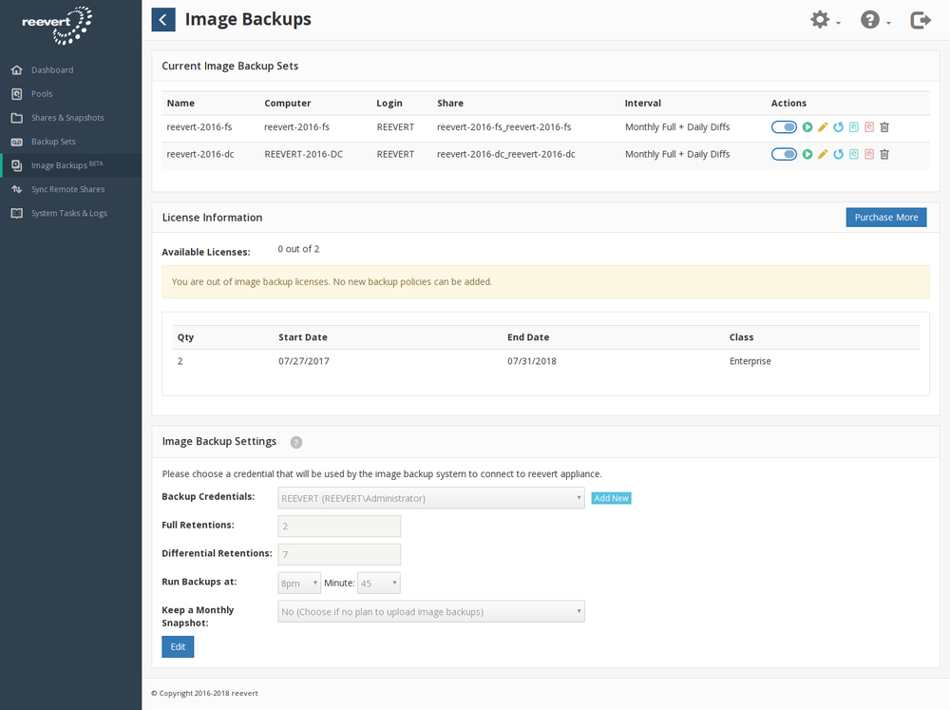Click the Purchase More button

(885, 217)
